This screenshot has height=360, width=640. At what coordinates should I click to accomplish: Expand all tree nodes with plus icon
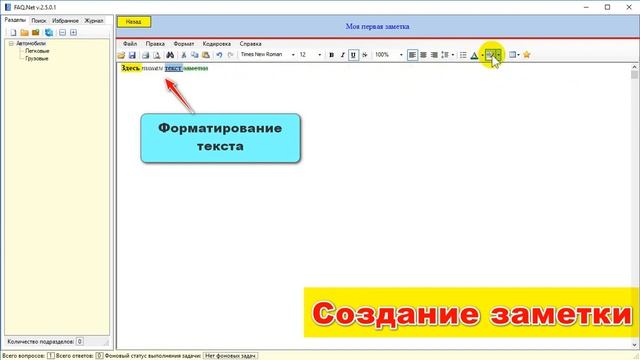73,33
